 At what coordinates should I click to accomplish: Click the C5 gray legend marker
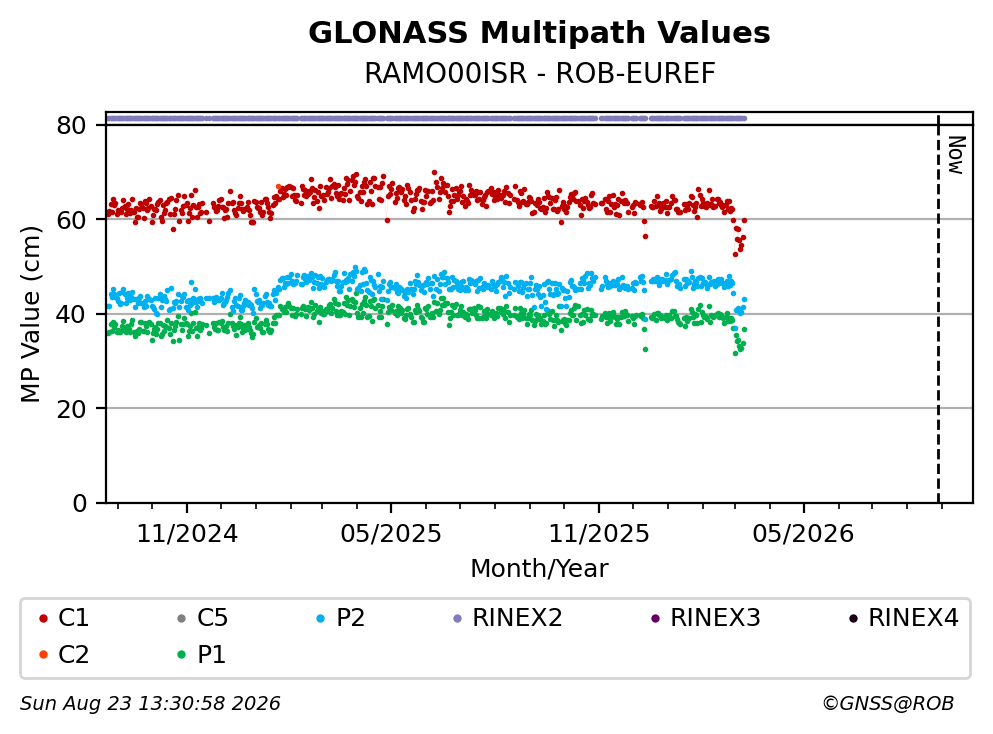point(182,618)
